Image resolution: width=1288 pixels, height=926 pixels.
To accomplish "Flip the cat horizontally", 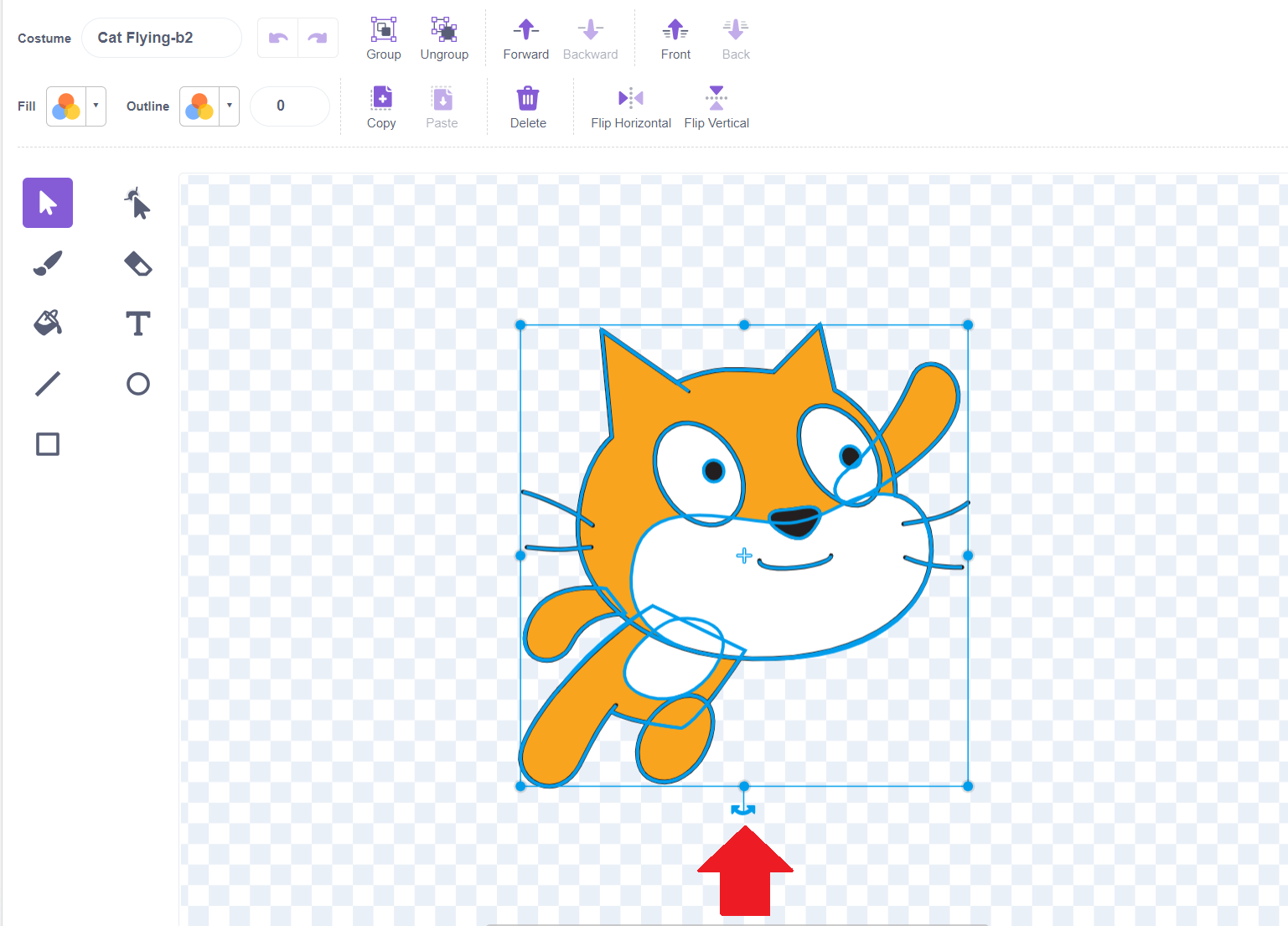I will 631,107.
